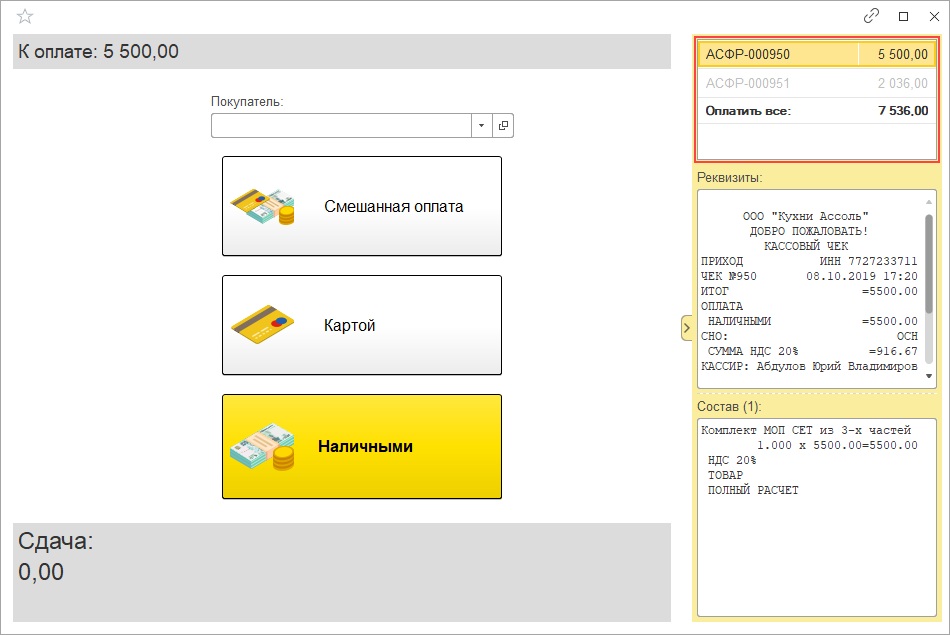Pay by card with Картой button
950x635 pixels.
362,325
